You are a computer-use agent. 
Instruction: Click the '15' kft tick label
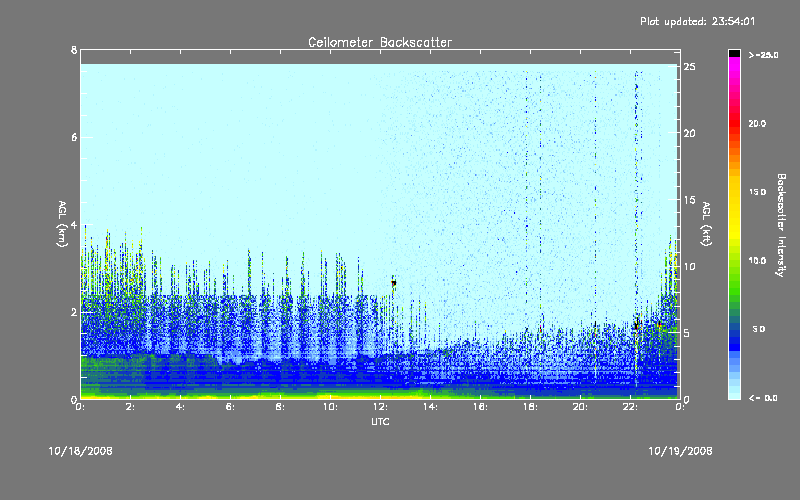click(689, 200)
